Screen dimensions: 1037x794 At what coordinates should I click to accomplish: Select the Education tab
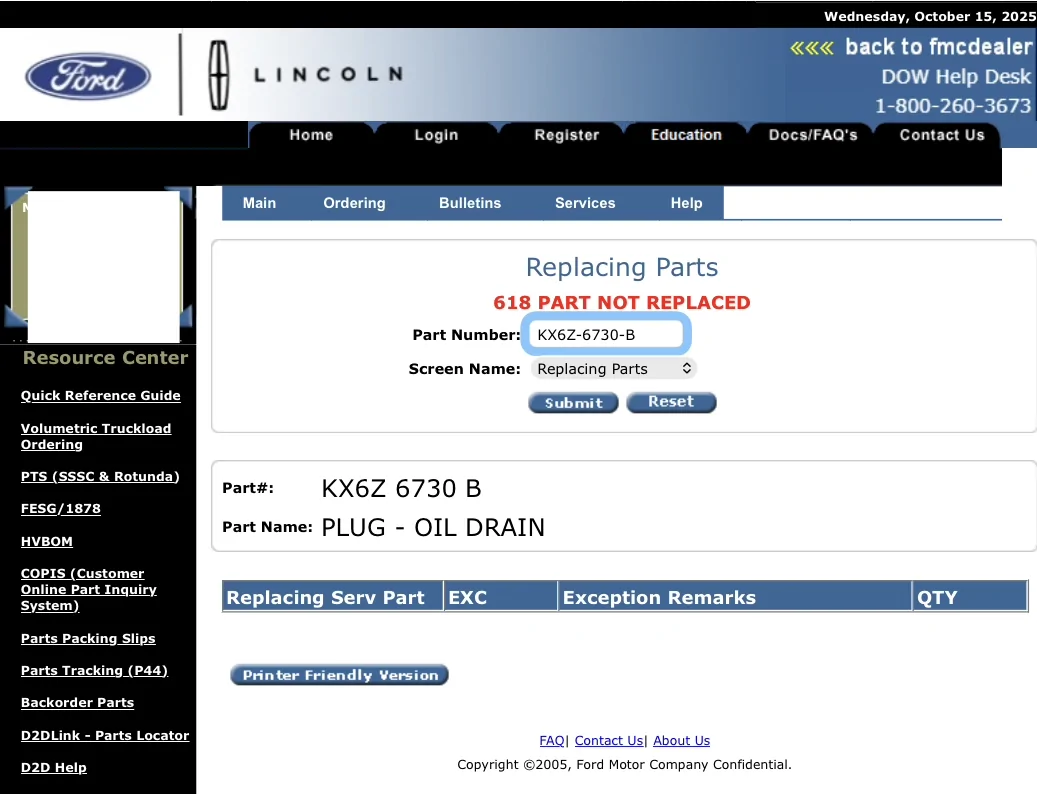coord(686,135)
